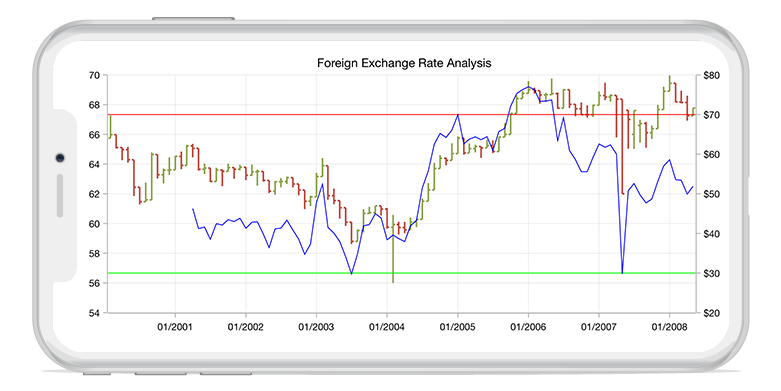Click the left axis label 64
The height and width of the screenshot is (391, 781).
click(x=95, y=164)
